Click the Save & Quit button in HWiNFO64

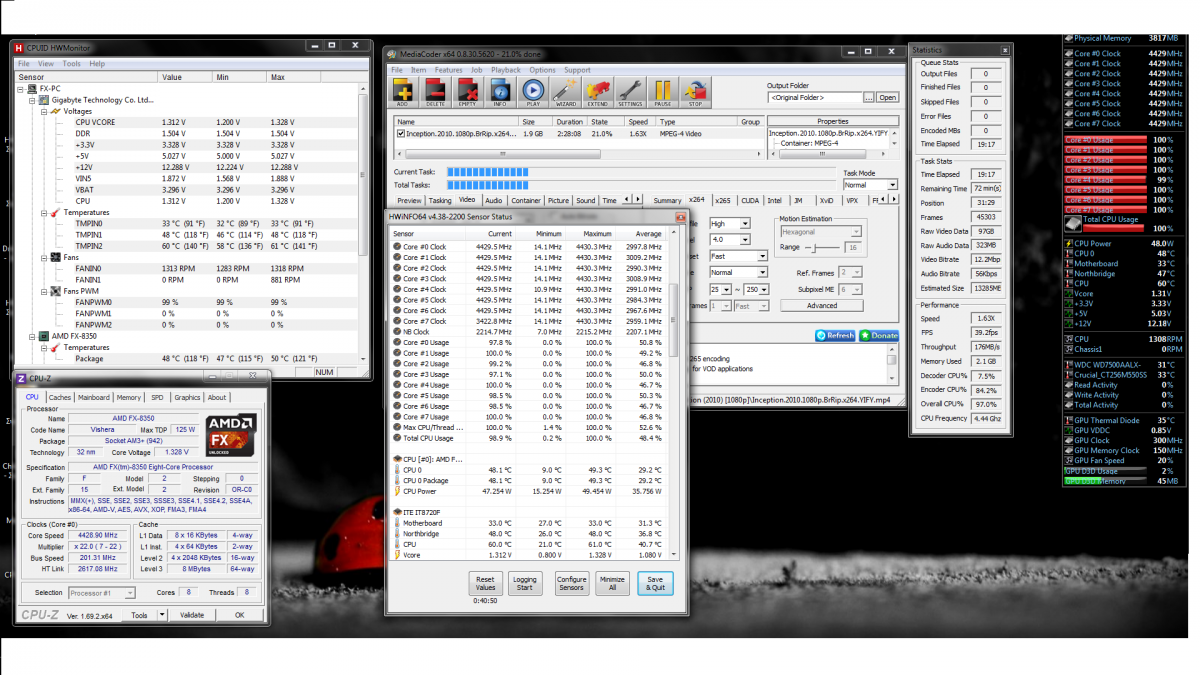pyautogui.click(x=655, y=583)
